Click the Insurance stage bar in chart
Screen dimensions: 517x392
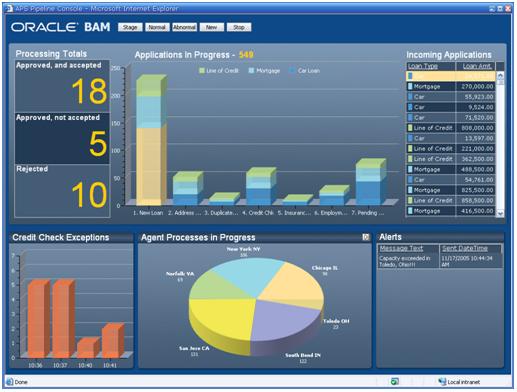(x=297, y=200)
